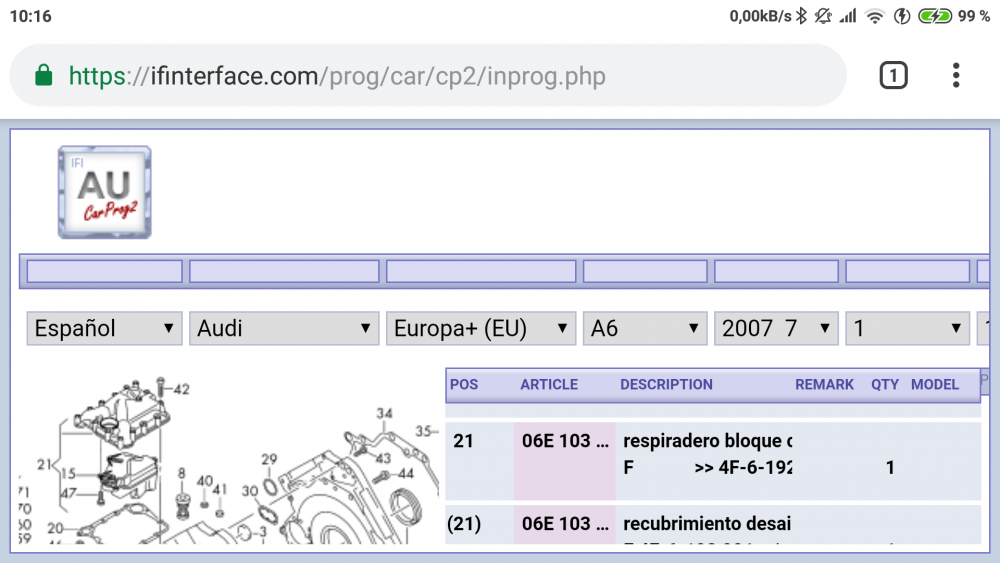
Task: Click the QTY column header
Action: tap(885, 384)
